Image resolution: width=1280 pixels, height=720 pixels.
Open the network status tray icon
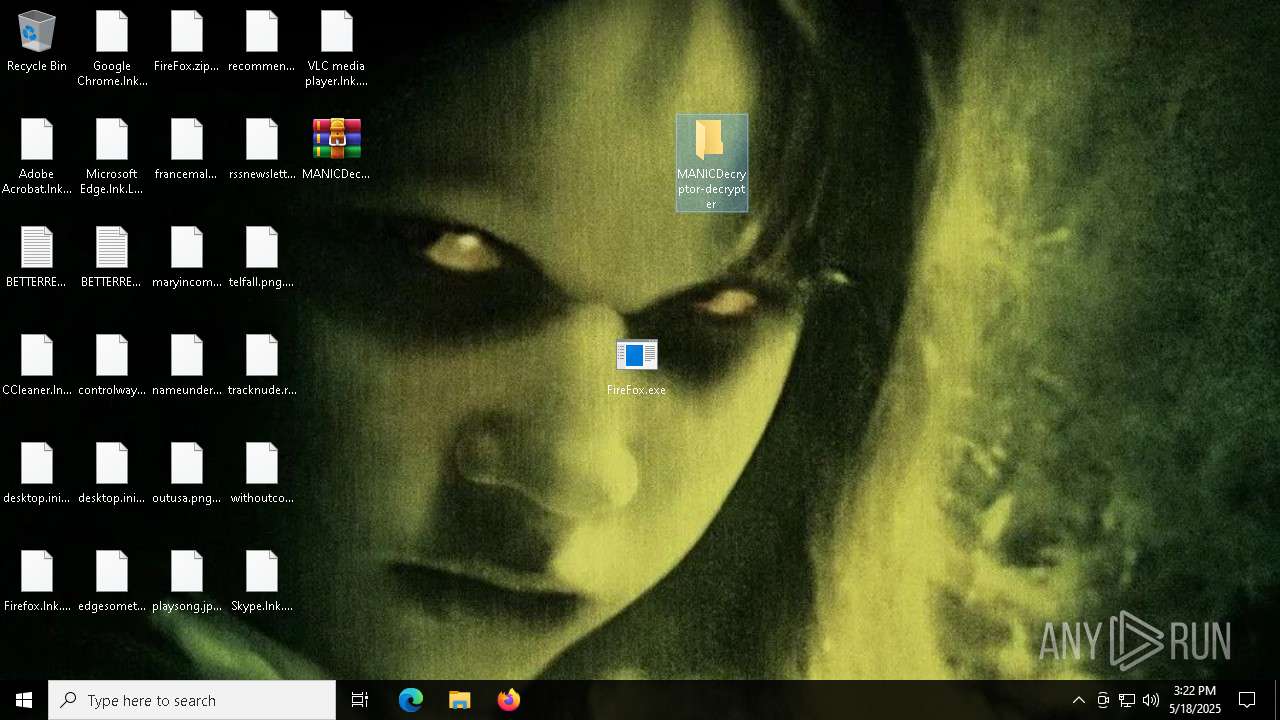click(x=1127, y=700)
